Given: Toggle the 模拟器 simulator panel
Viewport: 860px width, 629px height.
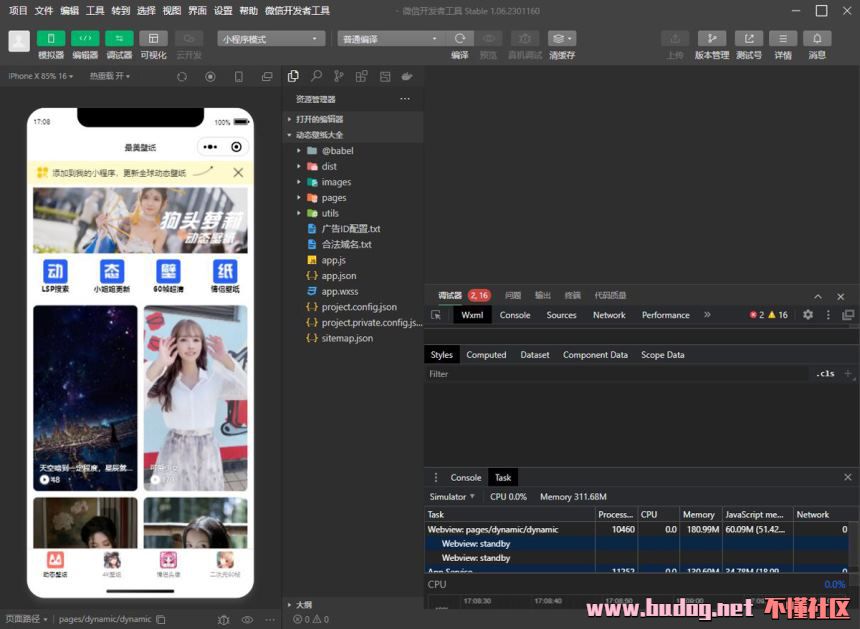Looking at the screenshot, I should point(51,39).
